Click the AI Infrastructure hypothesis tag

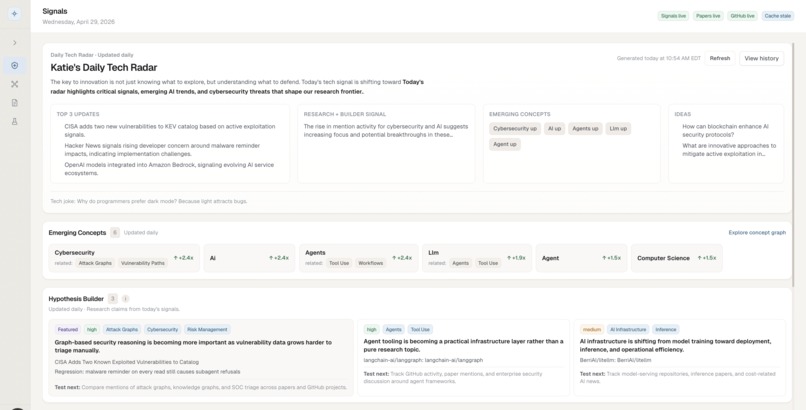628,329
